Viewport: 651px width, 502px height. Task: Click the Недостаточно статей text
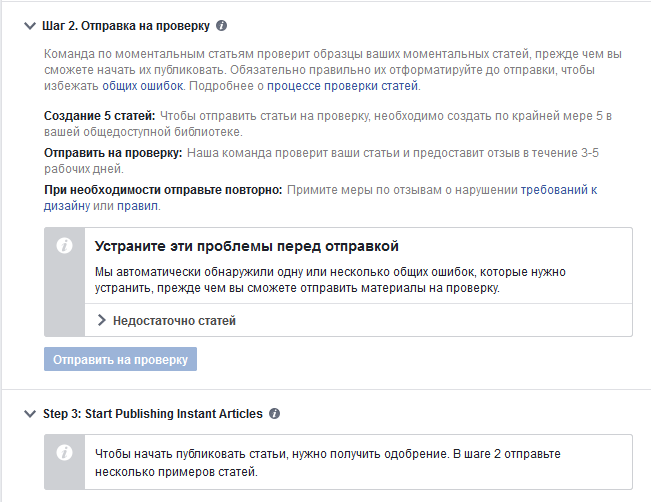point(174,321)
